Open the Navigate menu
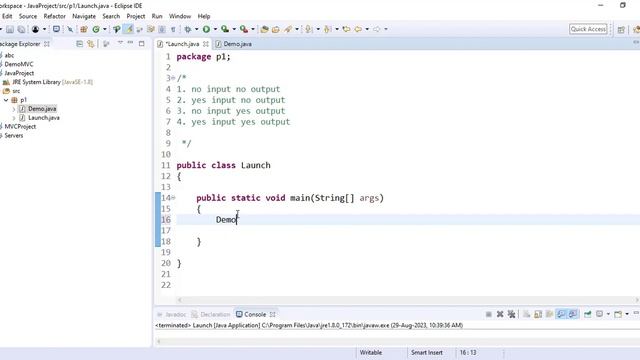The height and width of the screenshot is (360, 640). (84, 16)
